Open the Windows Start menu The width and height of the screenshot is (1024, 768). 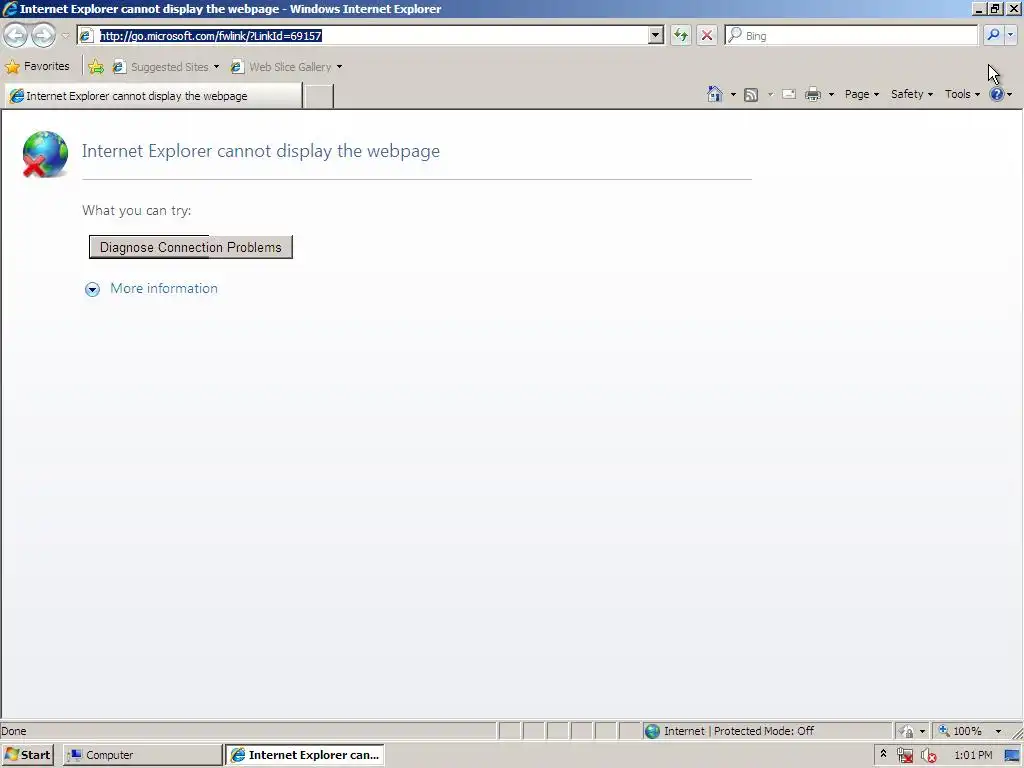pyautogui.click(x=27, y=755)
